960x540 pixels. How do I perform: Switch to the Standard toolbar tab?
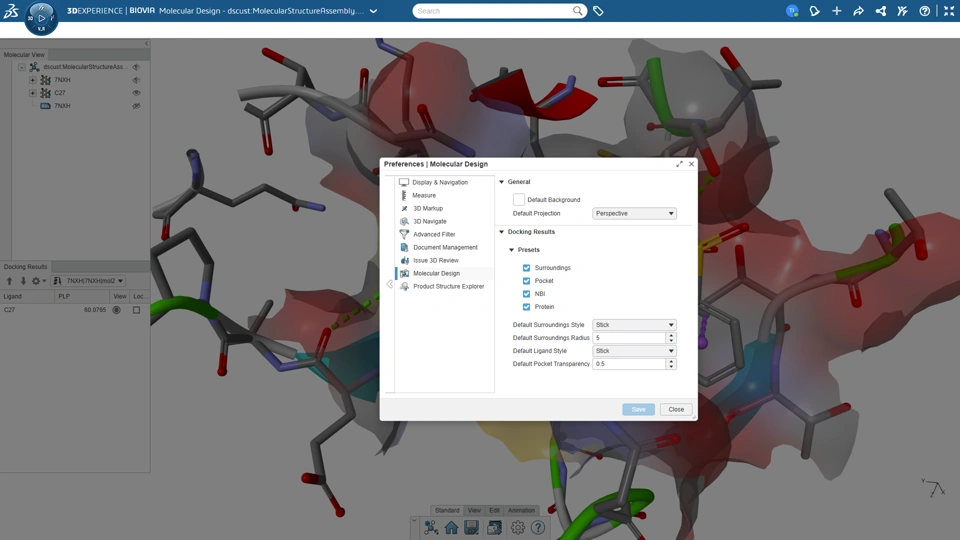click(447, 510)
